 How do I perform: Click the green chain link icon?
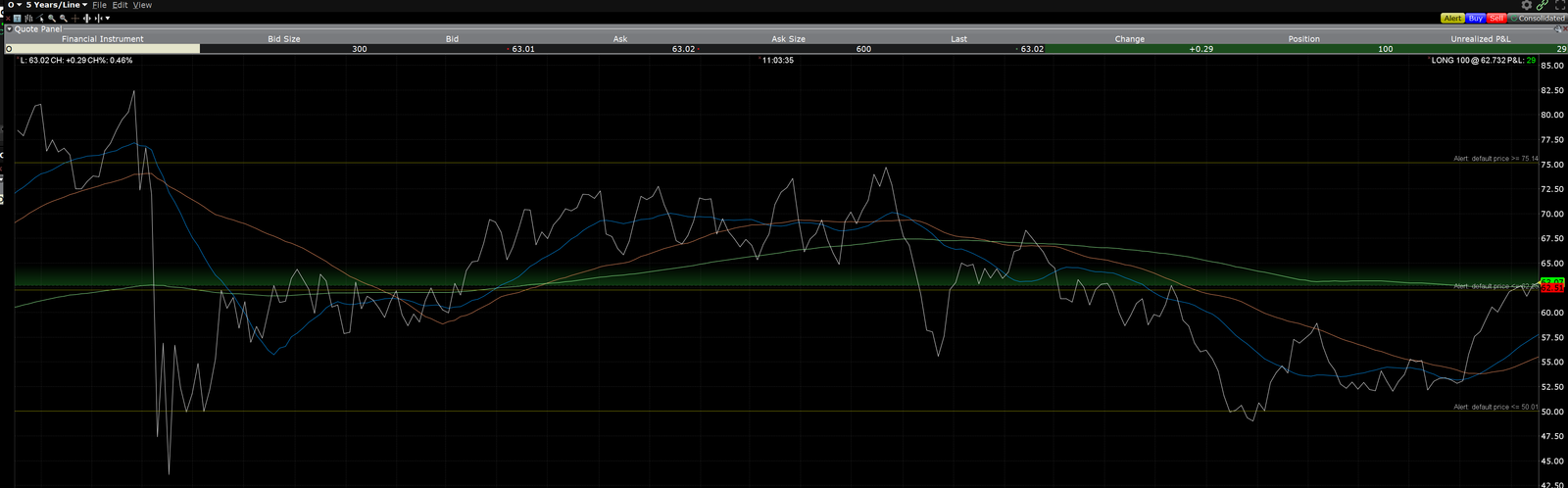[x=1543, y=5]
